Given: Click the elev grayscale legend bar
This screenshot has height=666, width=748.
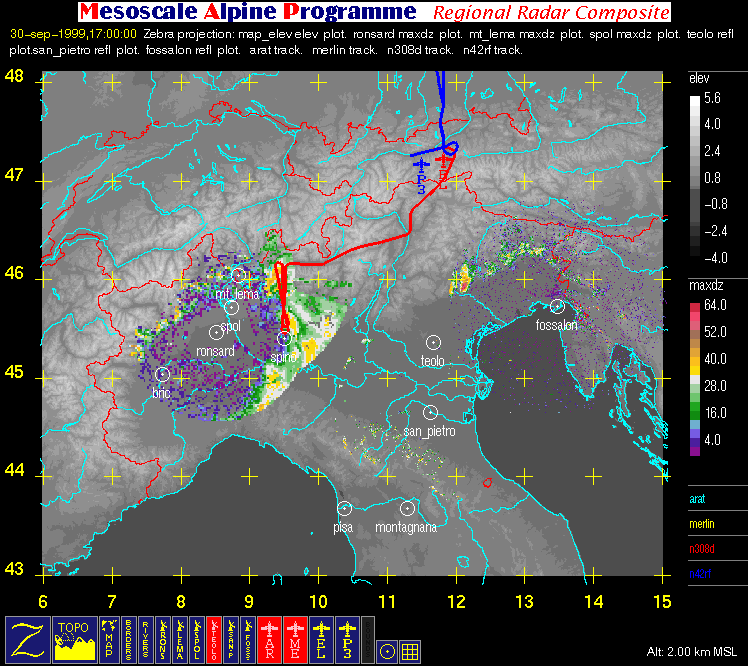Looking at the screenshot, I should 696,177.
